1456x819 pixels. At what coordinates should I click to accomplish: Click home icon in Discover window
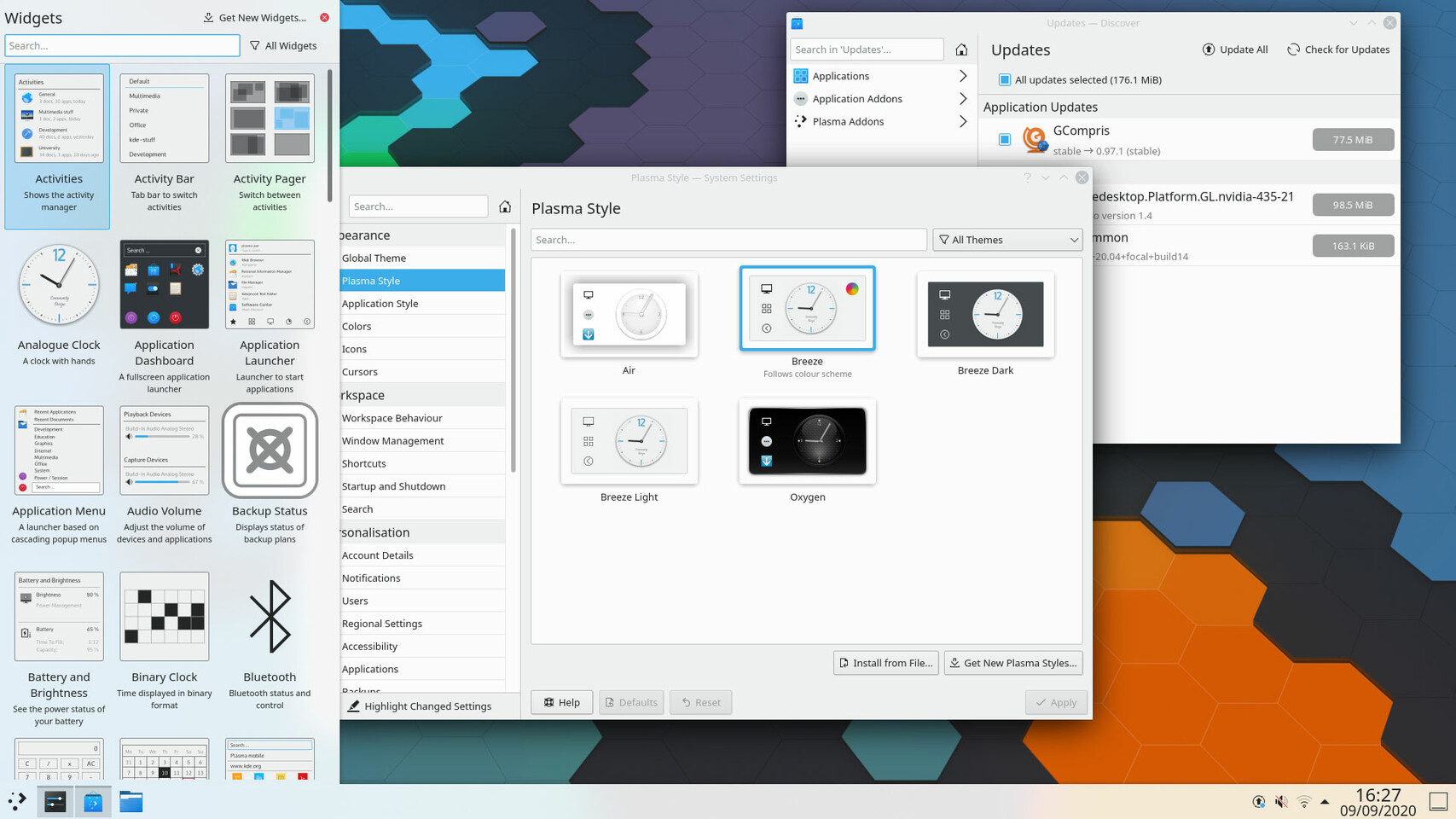tap(961, 49)
